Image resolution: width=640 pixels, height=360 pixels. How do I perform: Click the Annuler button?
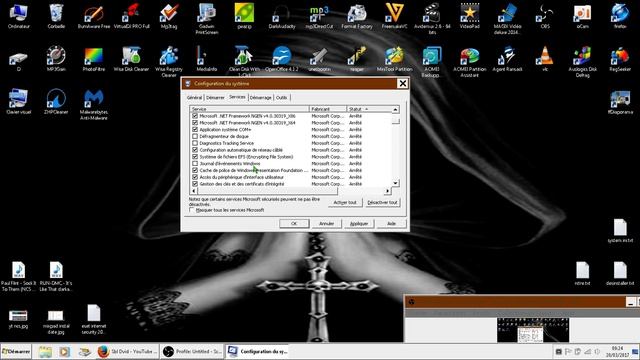point(326,223)
